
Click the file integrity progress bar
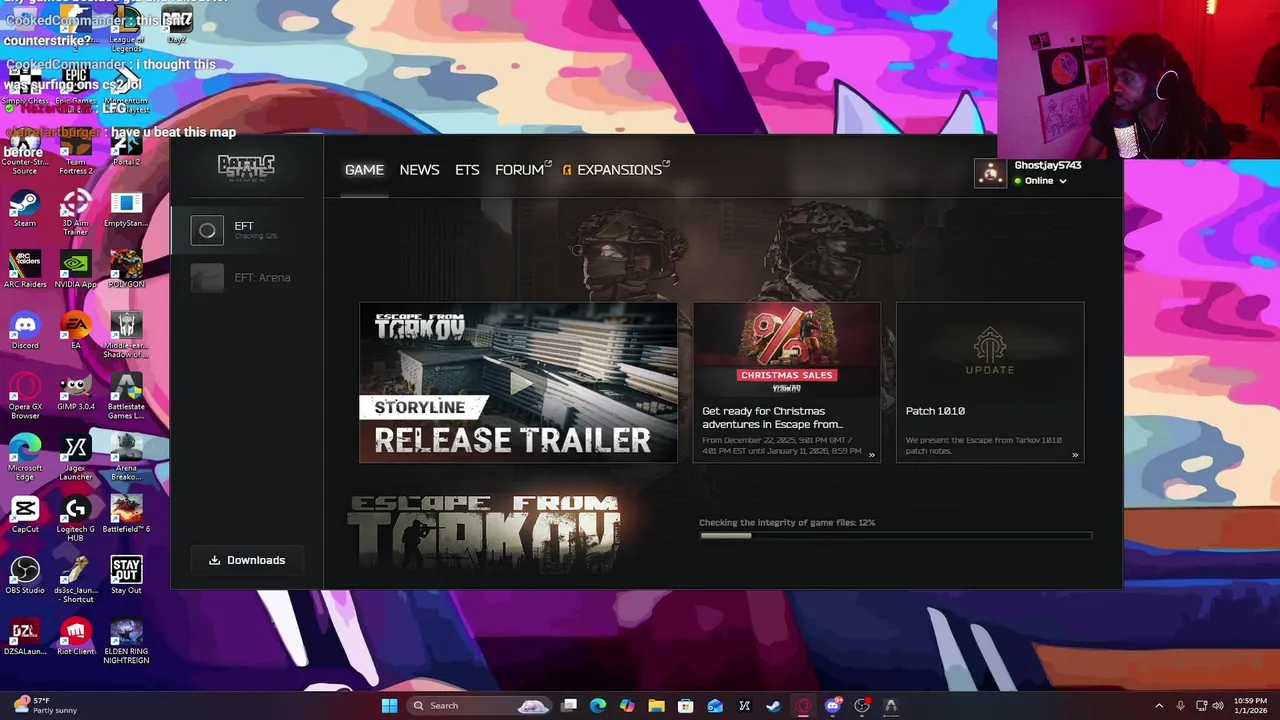pyautogui.click(x=895, y=536)
